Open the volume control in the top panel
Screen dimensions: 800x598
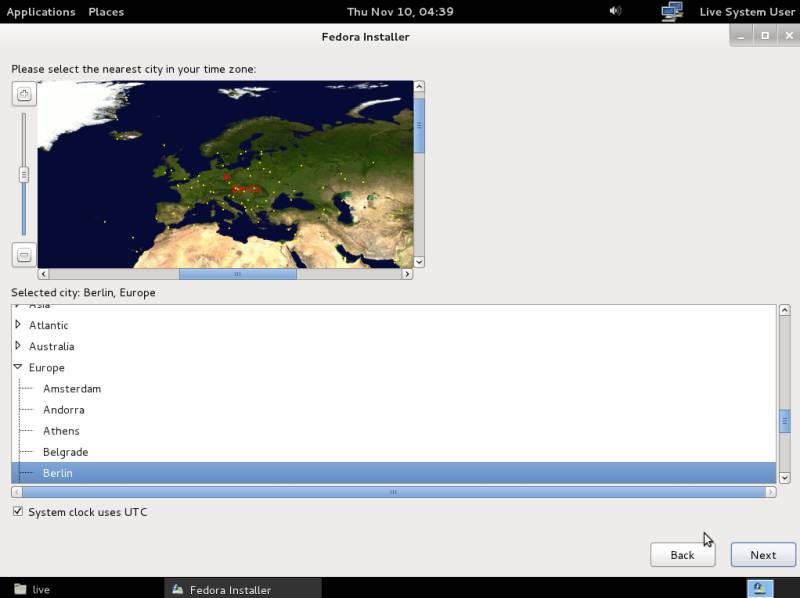pos(615,11)
